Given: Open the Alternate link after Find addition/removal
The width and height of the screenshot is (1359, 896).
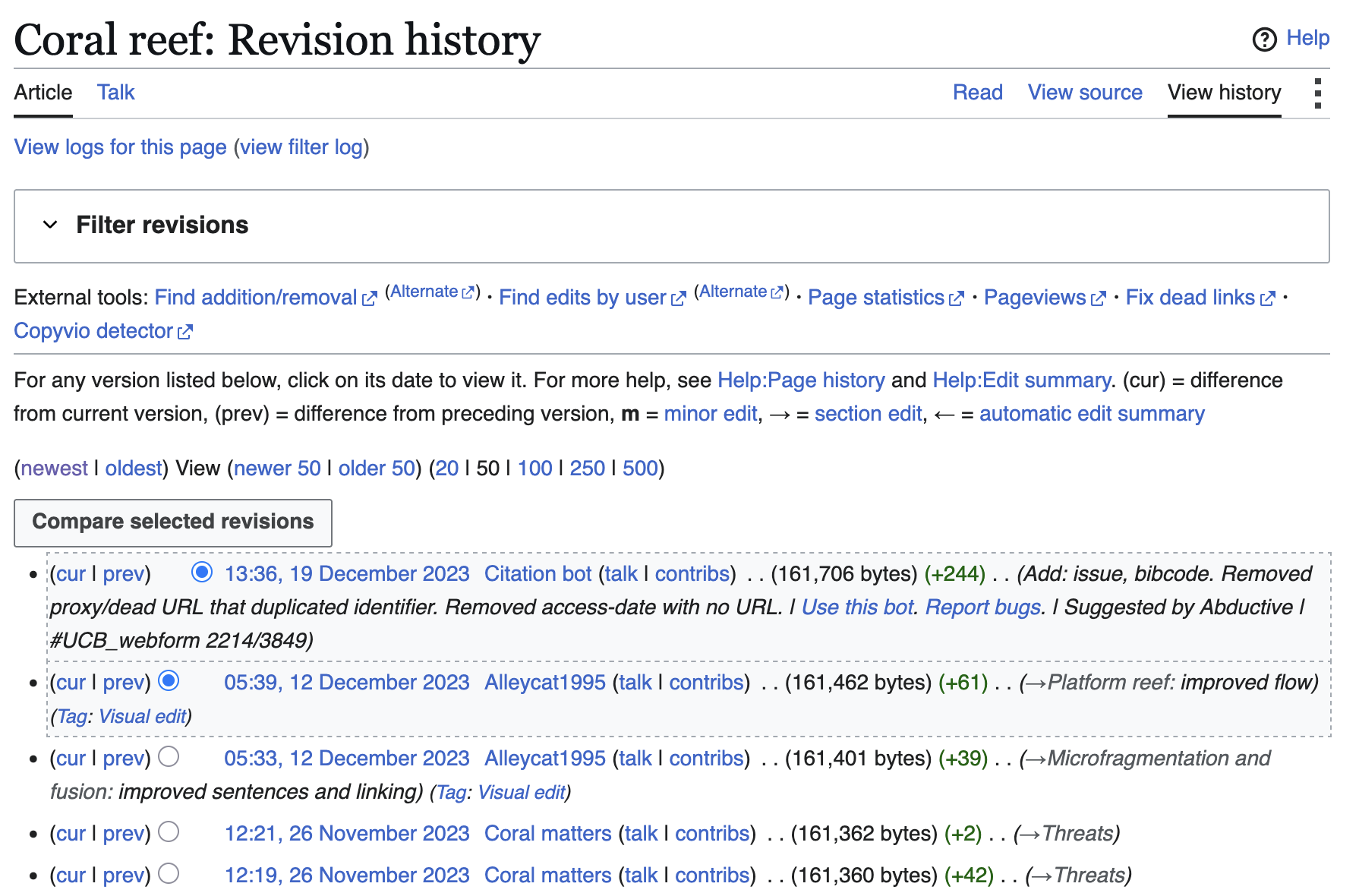Looking at the screenshot, I should (x=433, y=292).
